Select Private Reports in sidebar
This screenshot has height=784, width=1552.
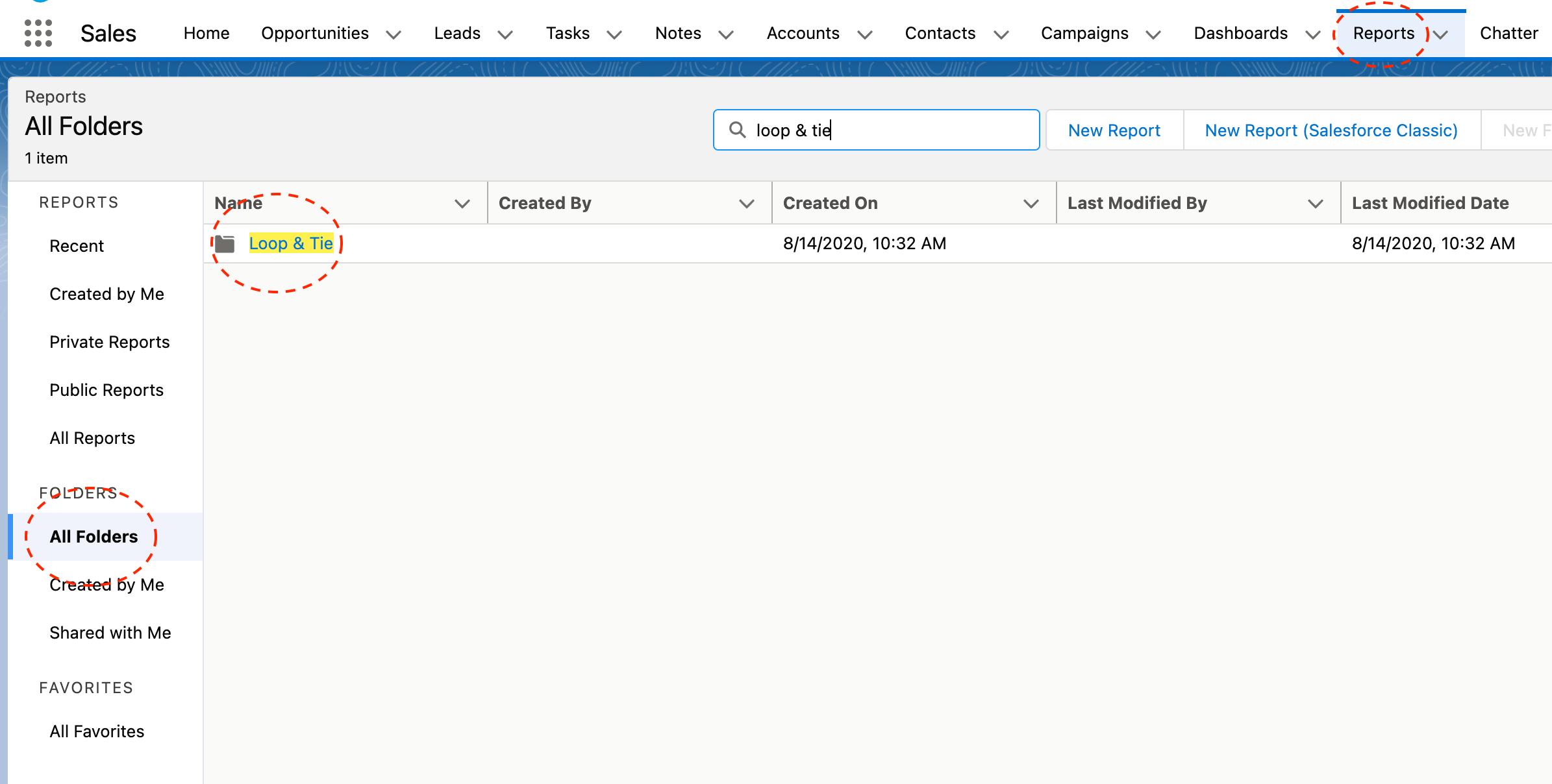pyautogui.click(x=110, y=342)
